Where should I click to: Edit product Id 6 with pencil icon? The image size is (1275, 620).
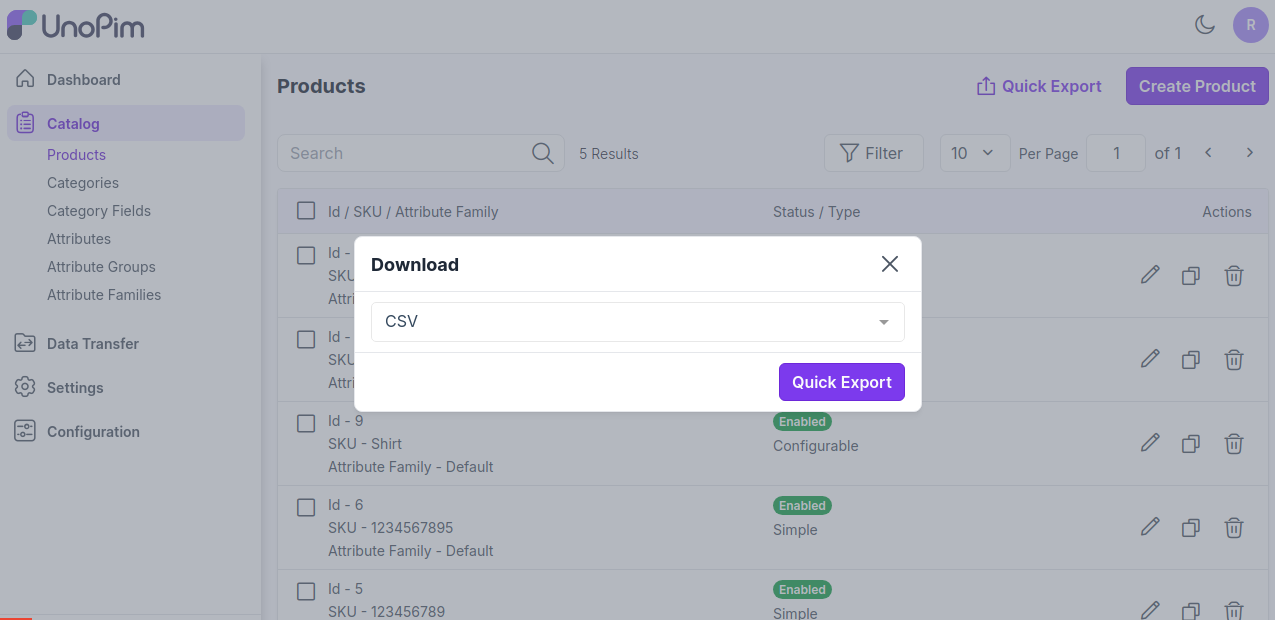pyautogui.click(x=1150, y=527)
